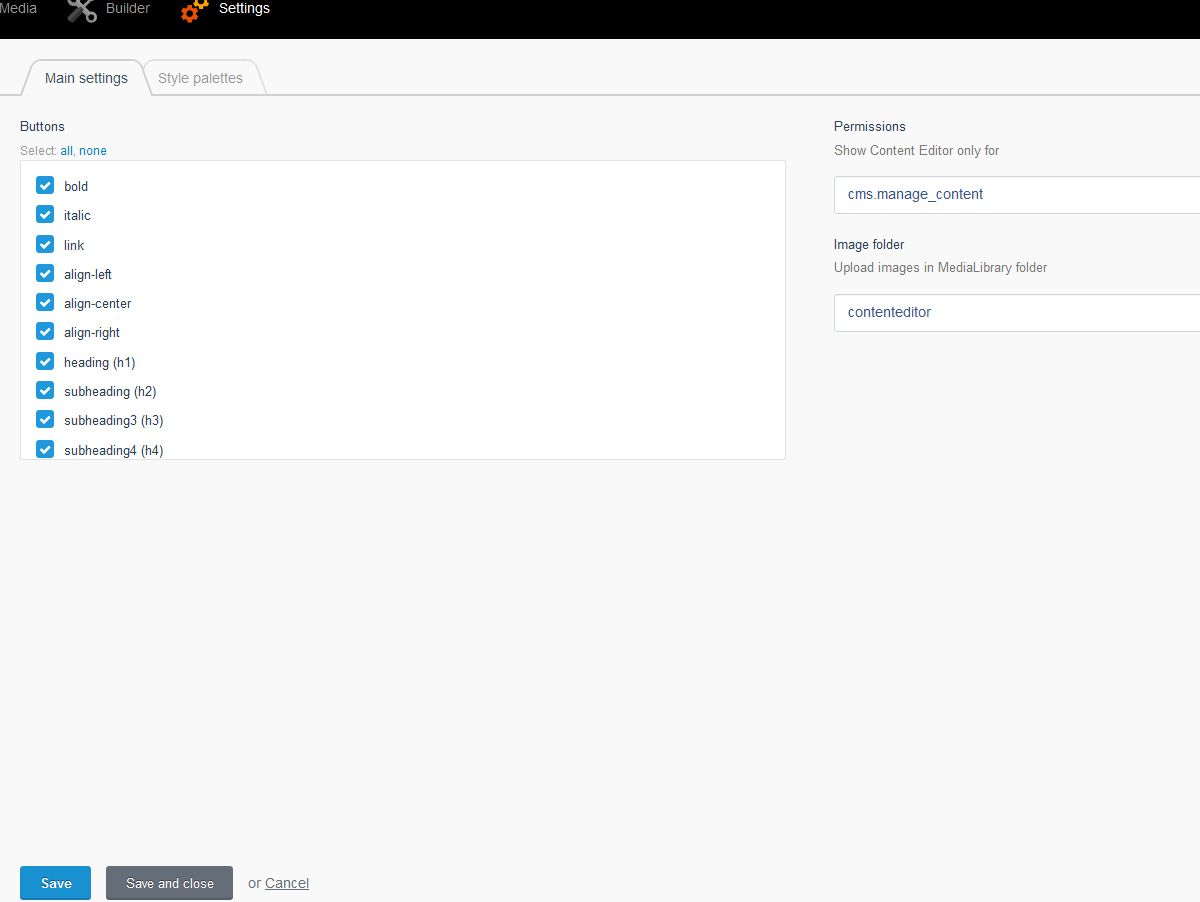Click the Cancel link

tap(287, 883)
